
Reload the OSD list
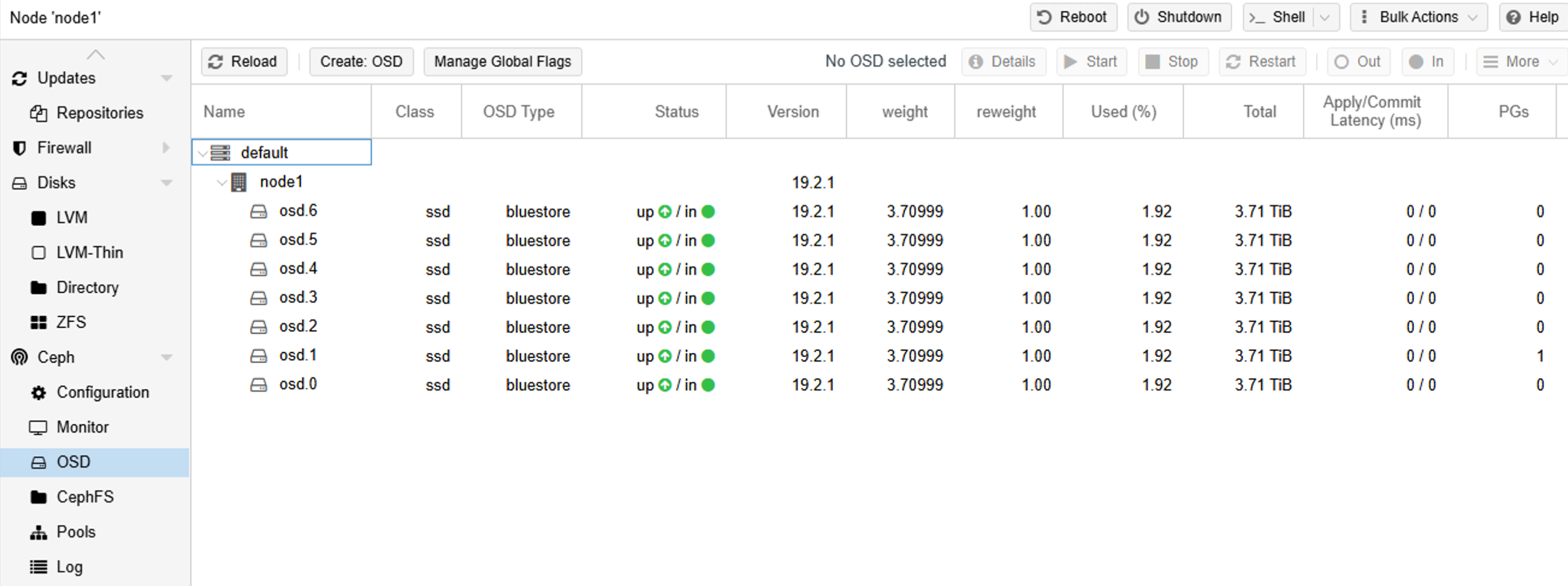click(244, 61)
